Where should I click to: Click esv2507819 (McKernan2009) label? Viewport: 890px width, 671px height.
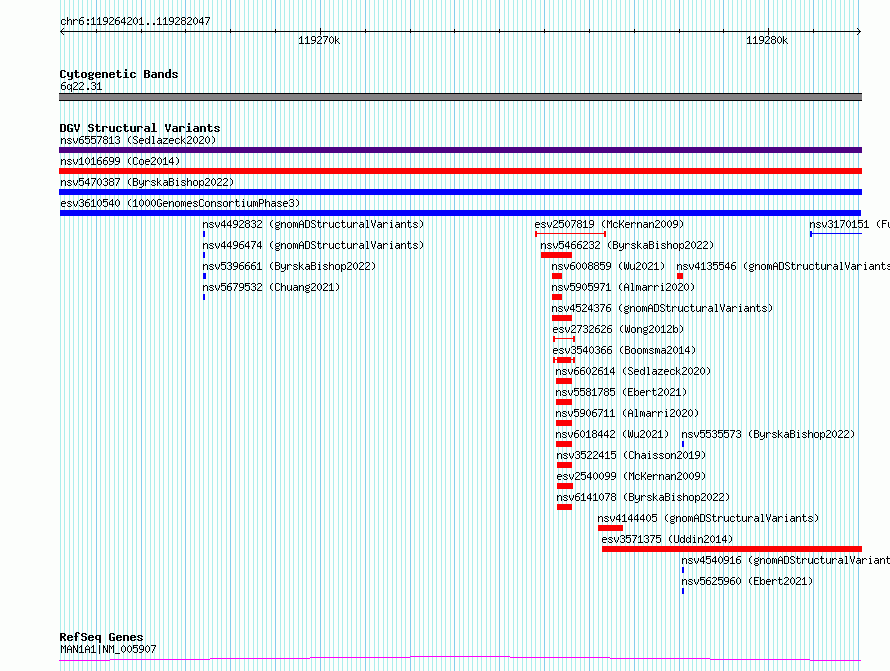(x=609, y=224)
